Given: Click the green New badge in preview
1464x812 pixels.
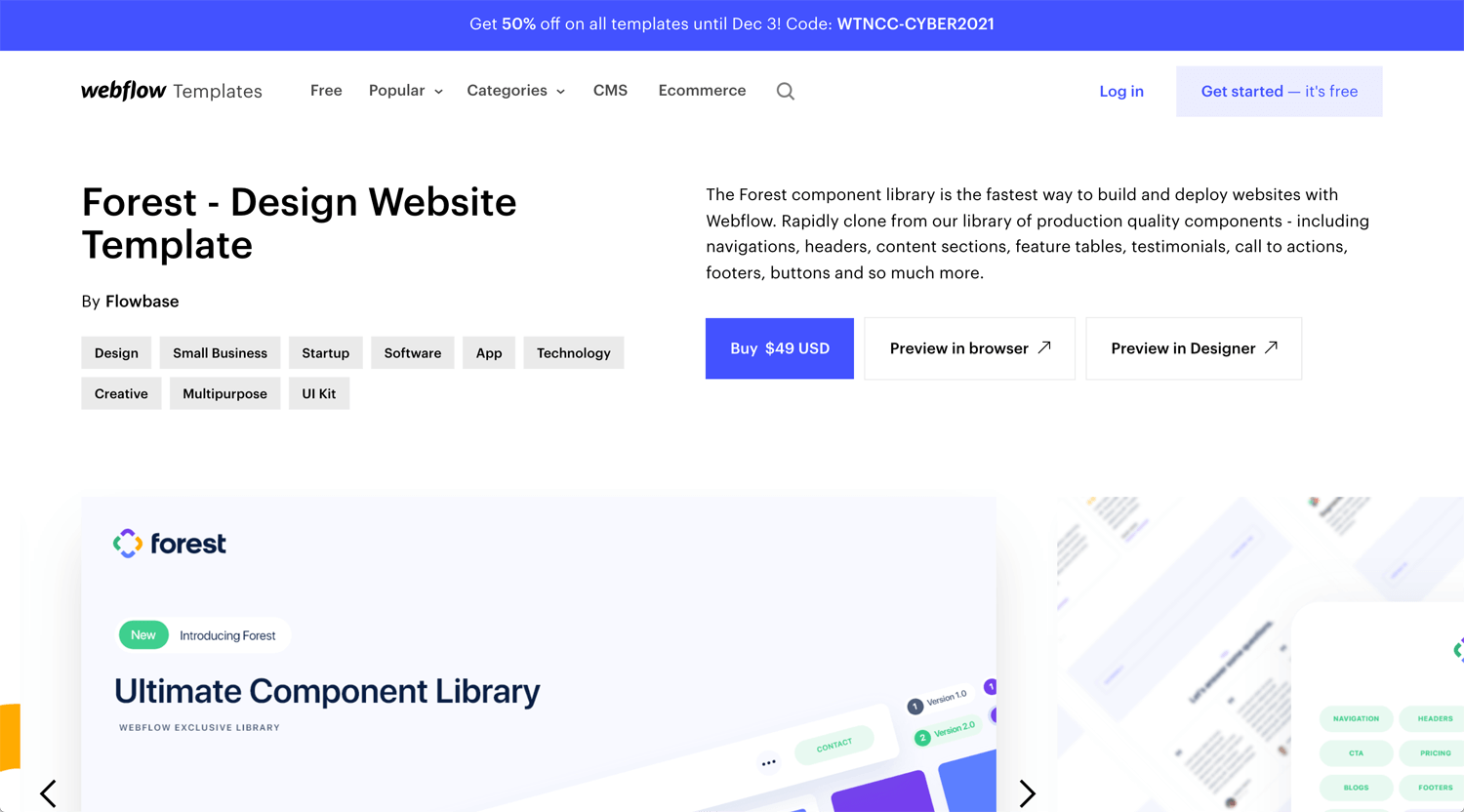Looking at the screenshot, I should pyautogui.click(x=143, y=635).
